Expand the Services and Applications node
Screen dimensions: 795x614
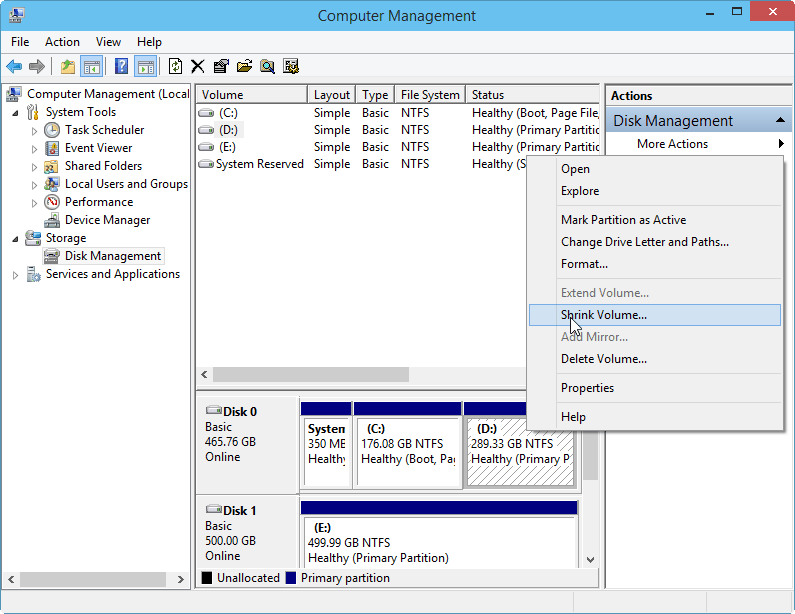click(16, 275)
